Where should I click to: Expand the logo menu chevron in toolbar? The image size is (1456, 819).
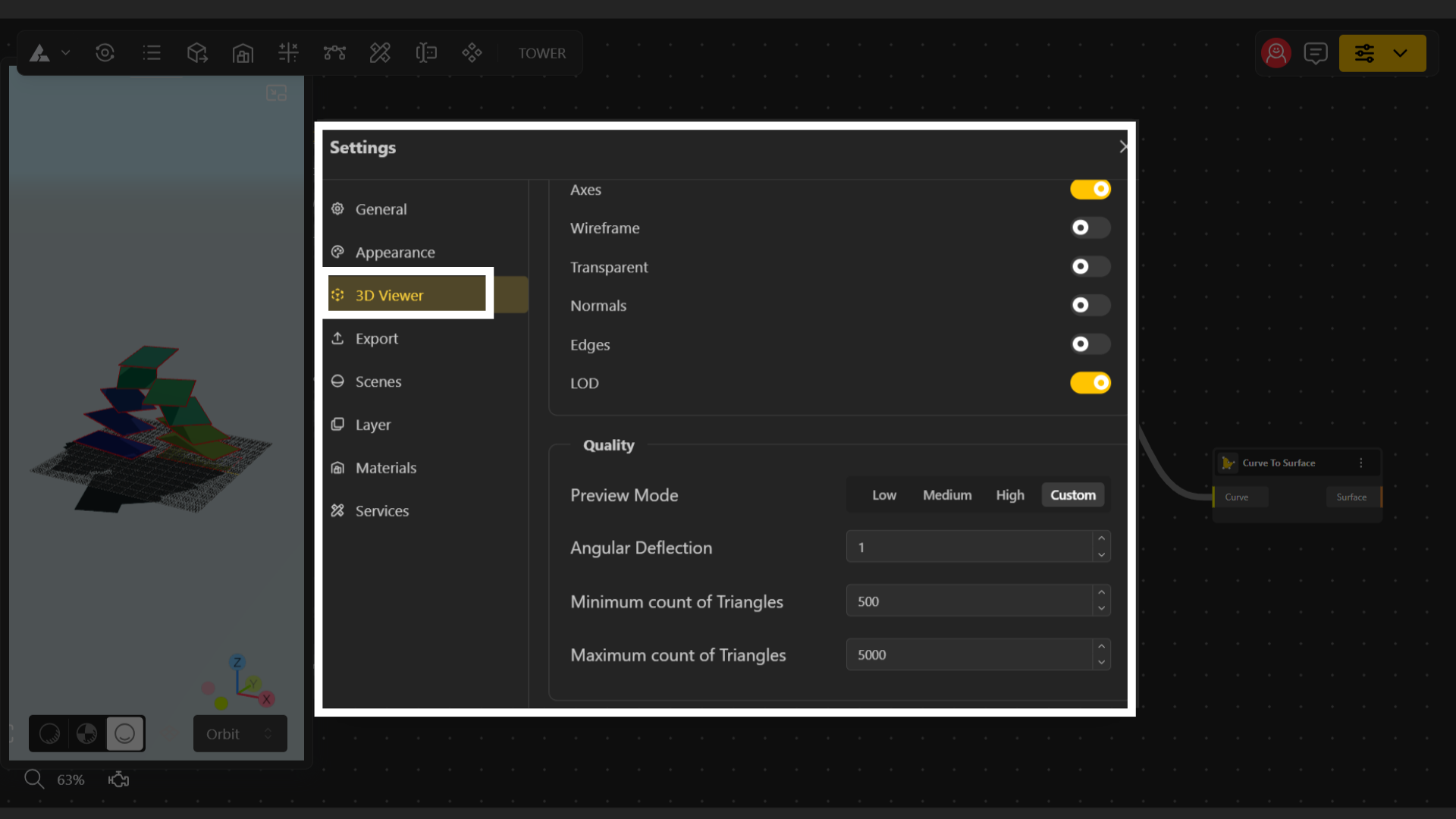tap(66, 53)
